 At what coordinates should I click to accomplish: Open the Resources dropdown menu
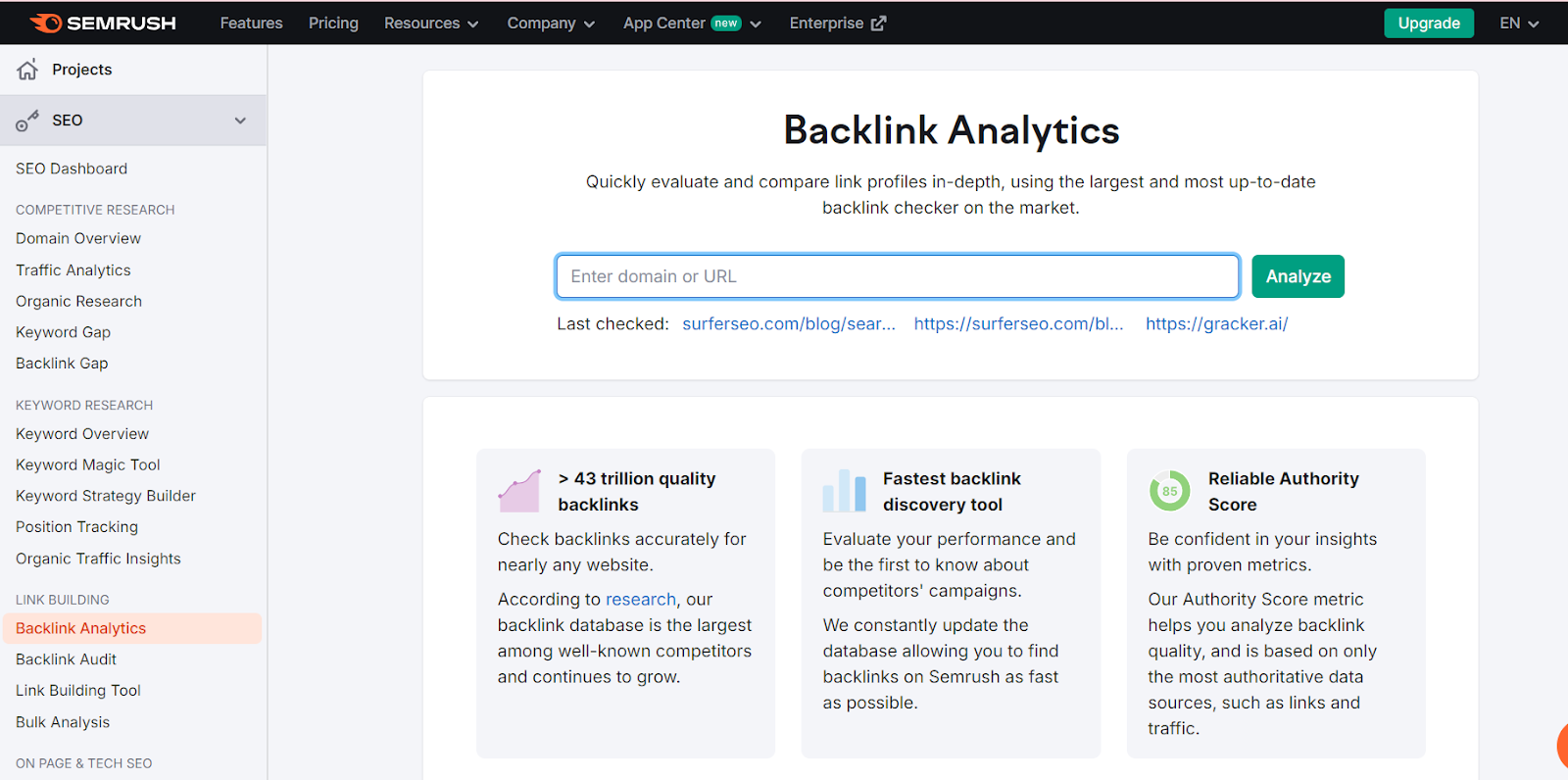click(431, 23)
